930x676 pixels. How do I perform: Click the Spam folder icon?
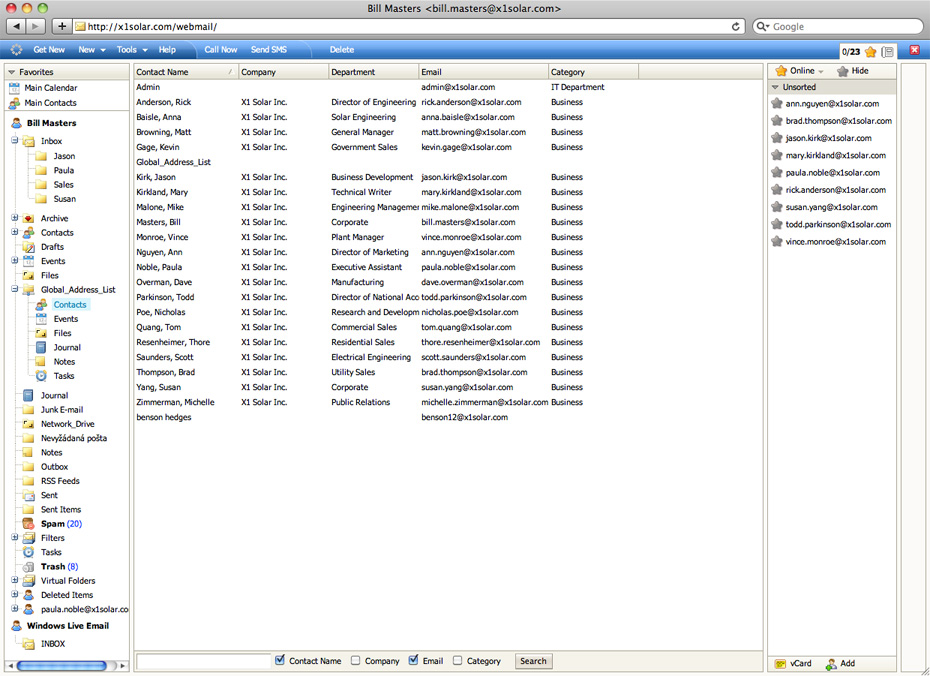tap(29, 524)
